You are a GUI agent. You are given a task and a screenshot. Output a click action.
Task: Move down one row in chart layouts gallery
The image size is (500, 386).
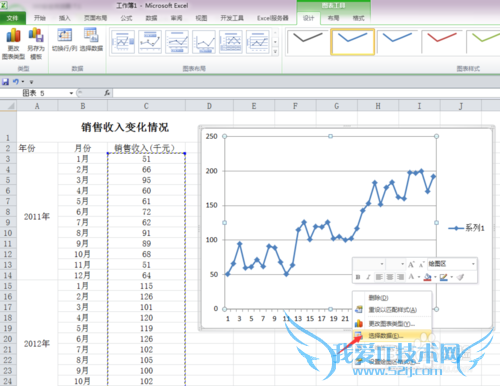point(275,42)
